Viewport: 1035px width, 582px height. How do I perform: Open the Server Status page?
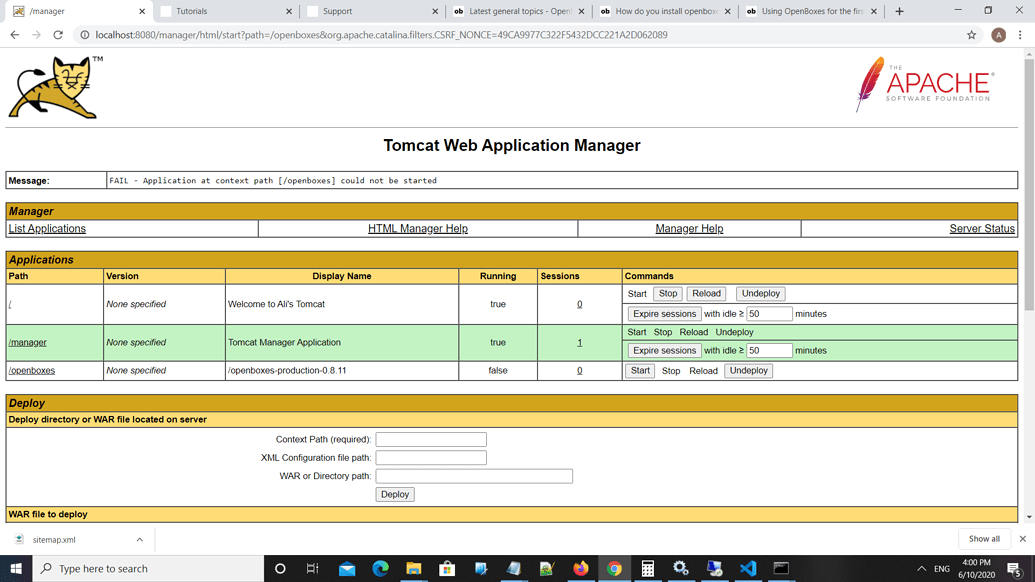982,228
